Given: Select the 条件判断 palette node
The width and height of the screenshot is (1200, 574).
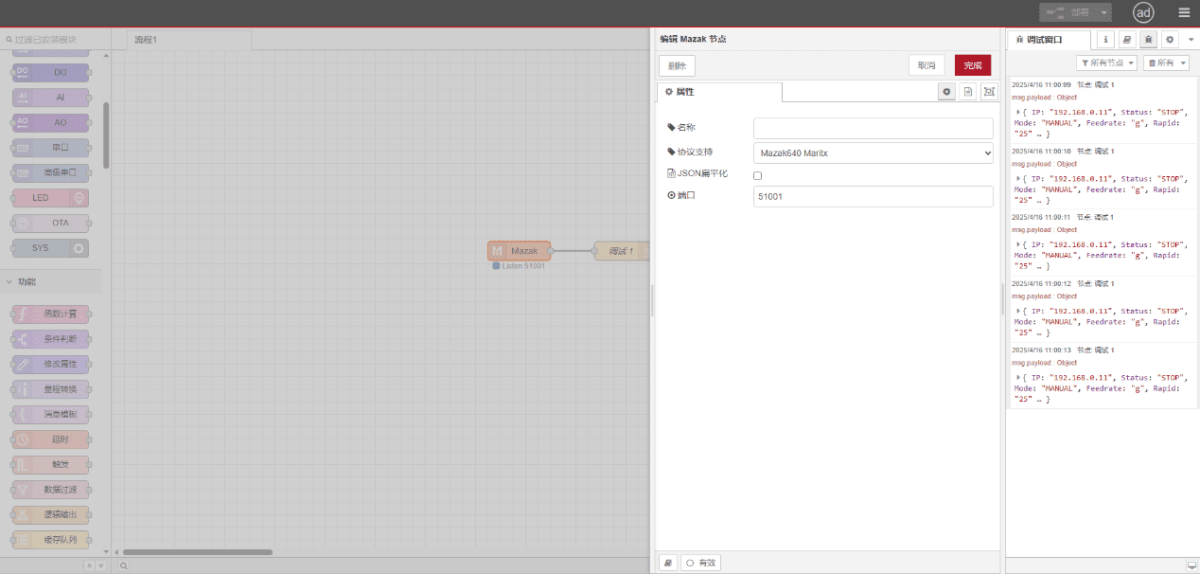Looking at the screenshot, I should tap(51, 339).
